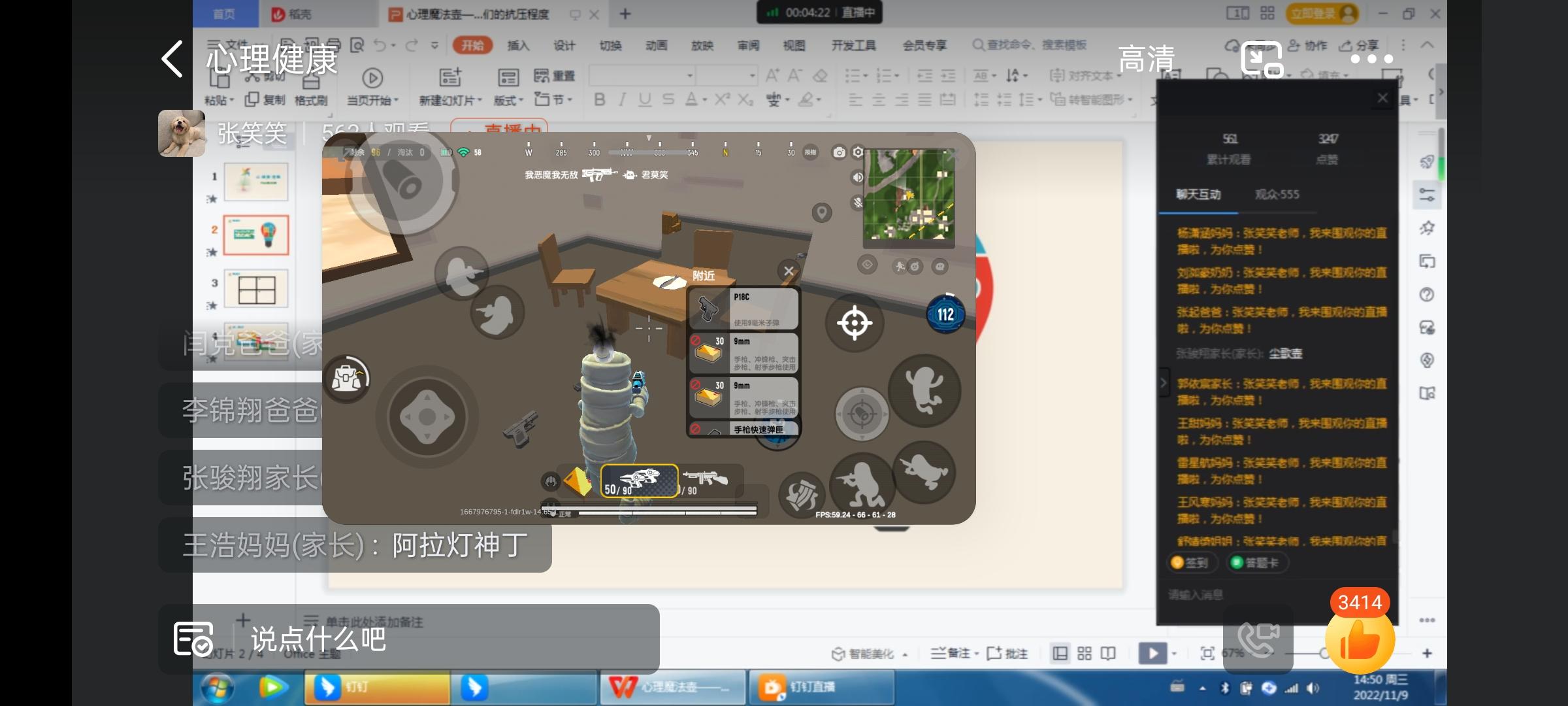The width and height of the screenshot is (1568, 706).
Task: Tap the reload ammo button in game
Action: (802, 496)
